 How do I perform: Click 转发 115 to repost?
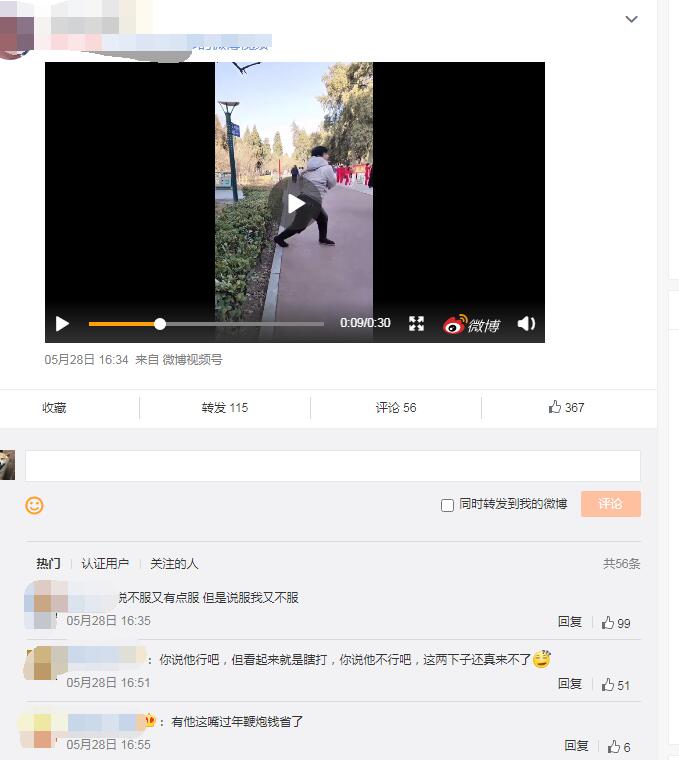(225, 408)
